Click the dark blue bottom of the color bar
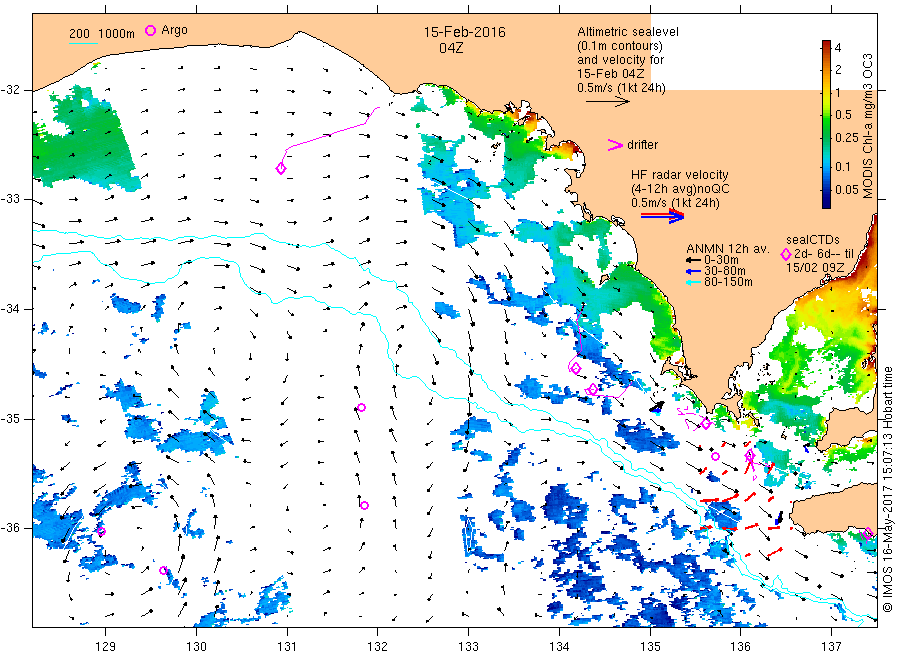The image size is (900, 660). tap(826, 202)
